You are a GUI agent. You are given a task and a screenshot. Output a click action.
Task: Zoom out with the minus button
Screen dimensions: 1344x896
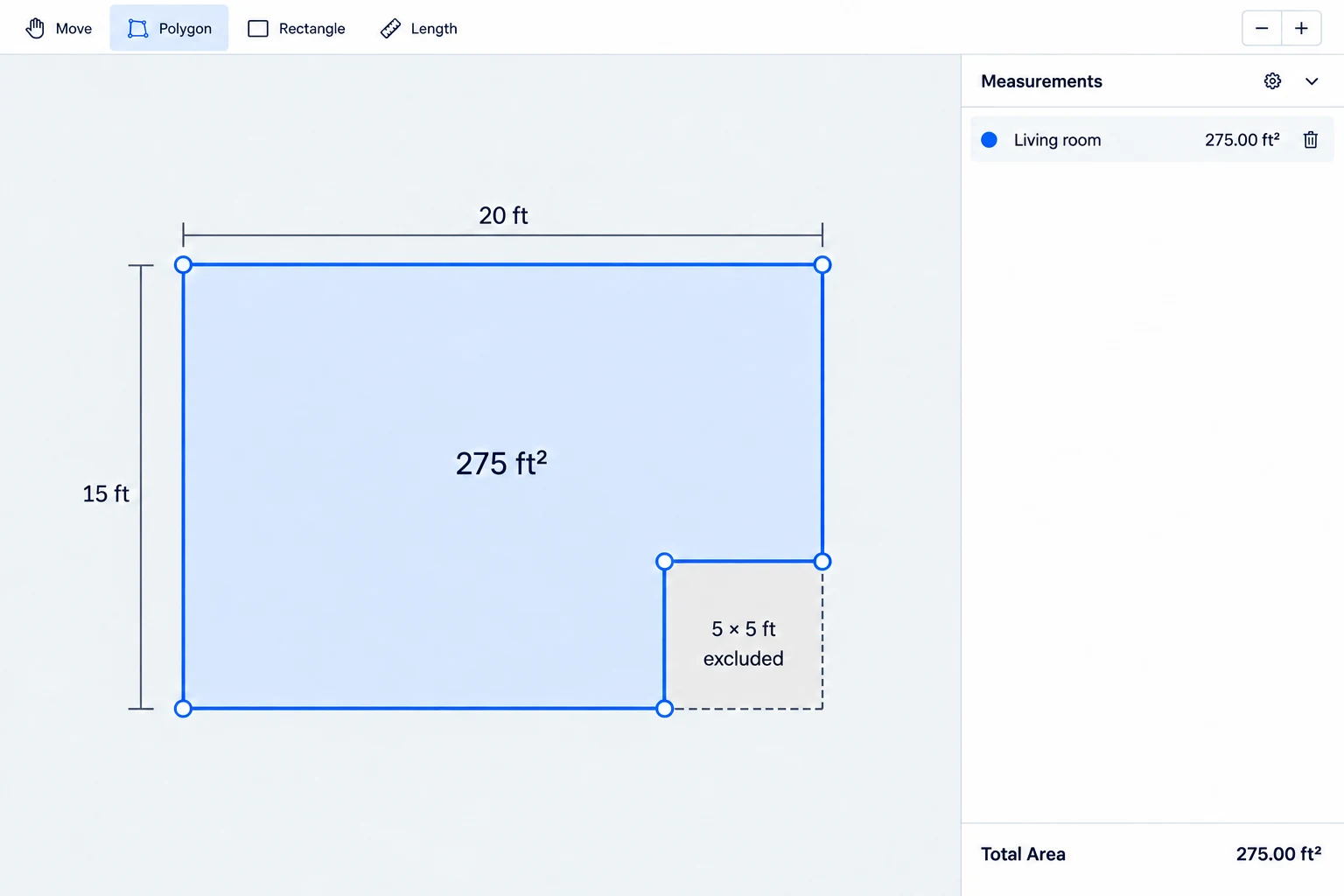coord(1262,28)
